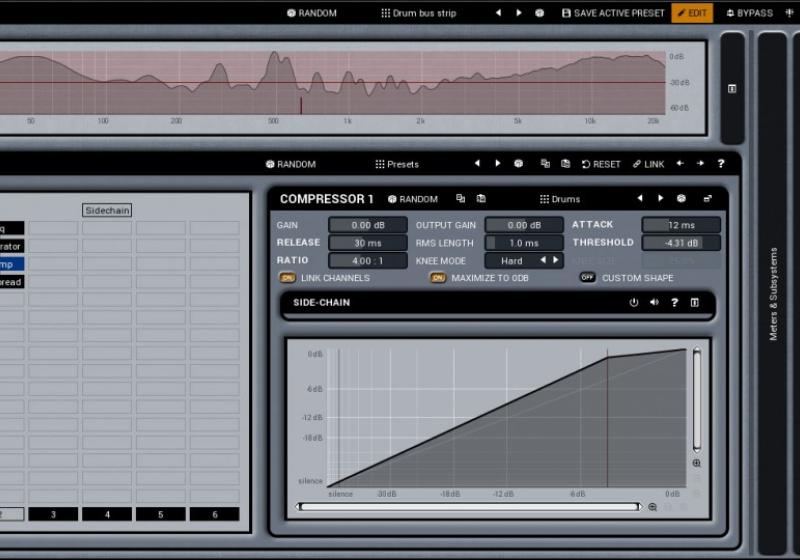Enable the CUSTOM SHAPE switch
The height and width of the screenshot is (560, 800).
pyautogui.click(x=587, y=278)
